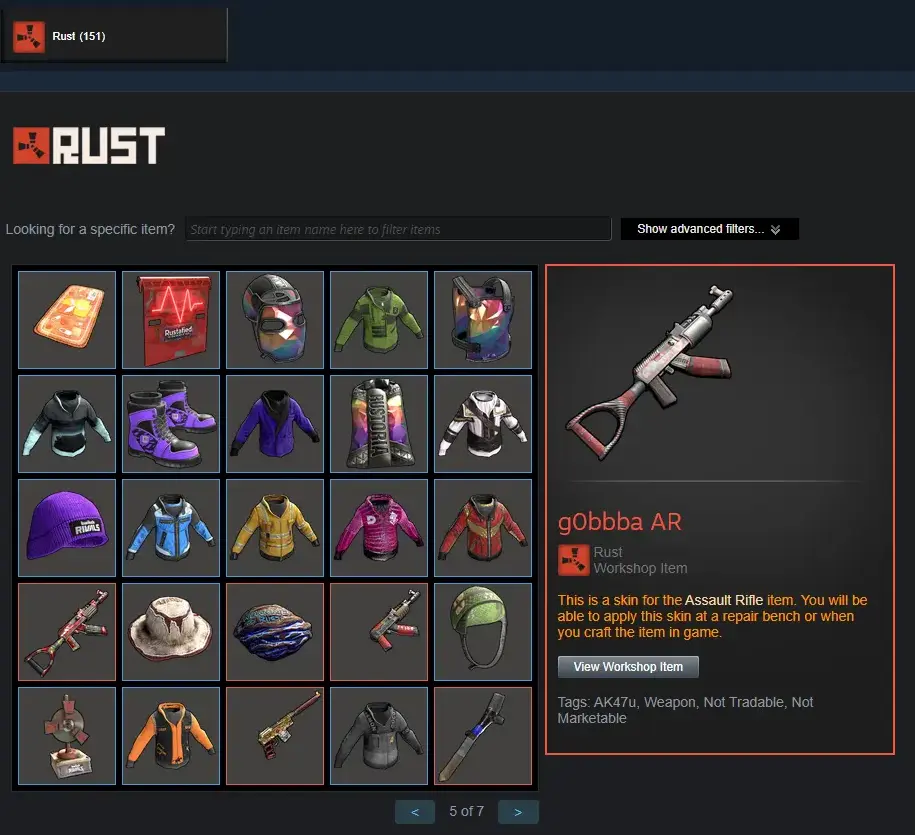Screen dimensions: 915x835
Task: Select the Rustoria chest plate item
Action: pos(379,424)
